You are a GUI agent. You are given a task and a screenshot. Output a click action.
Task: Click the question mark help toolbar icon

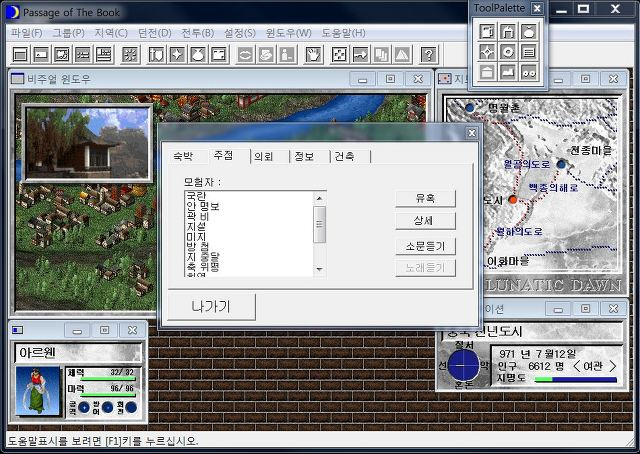pos(429,54)
